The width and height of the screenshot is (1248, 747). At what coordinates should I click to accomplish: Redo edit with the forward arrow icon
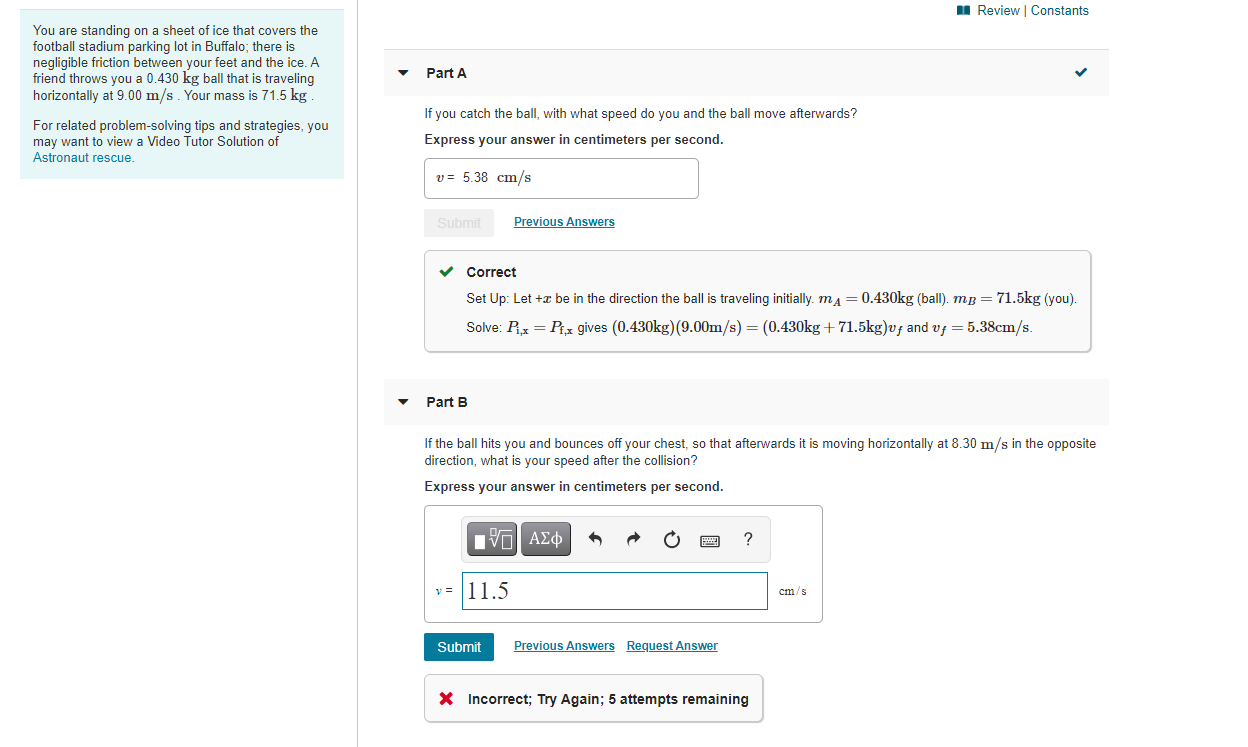pyautogui.click(x=633, y=538)
